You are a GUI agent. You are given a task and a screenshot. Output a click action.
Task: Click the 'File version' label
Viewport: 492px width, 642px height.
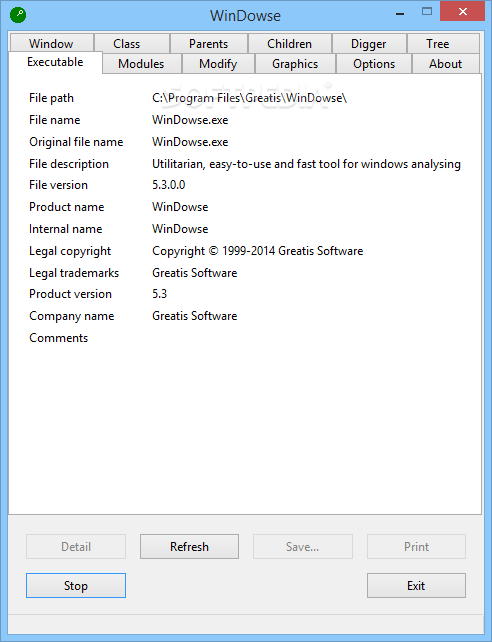(x=59, y=185)
